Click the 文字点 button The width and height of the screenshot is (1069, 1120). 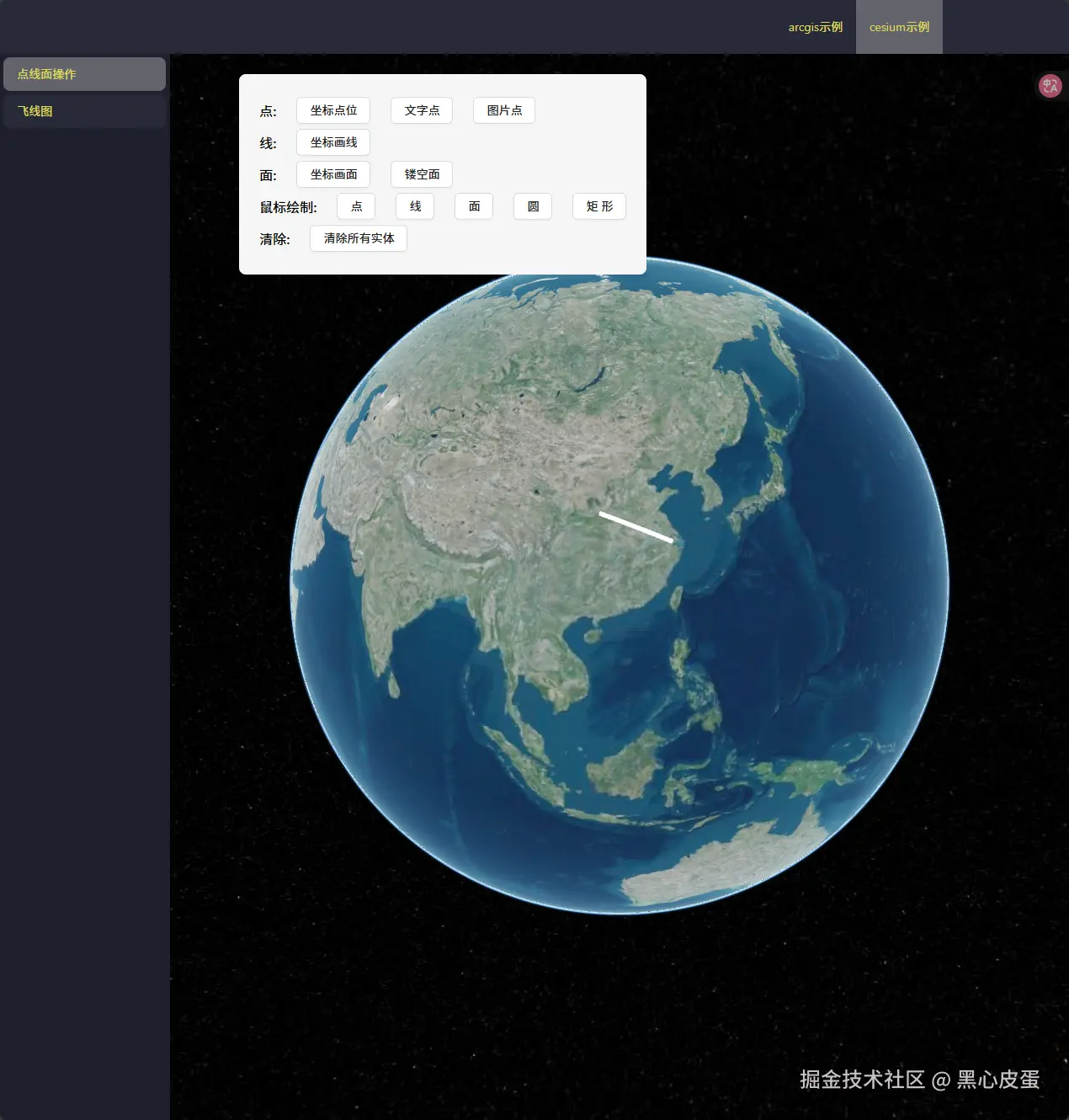[422, 110]
